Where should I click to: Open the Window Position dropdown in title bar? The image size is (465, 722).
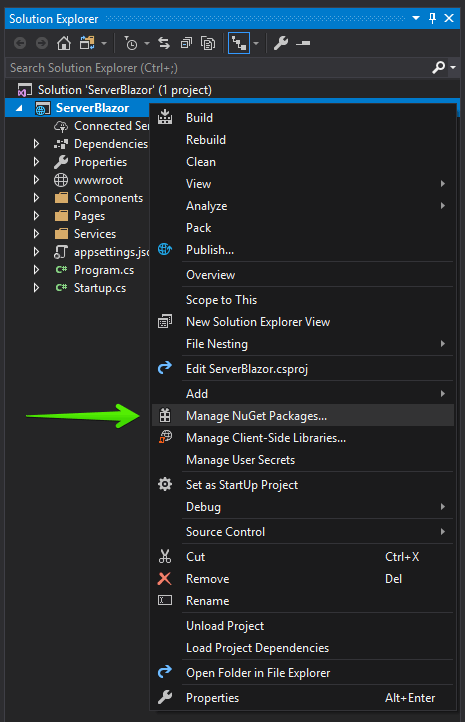tap(416, 18)
